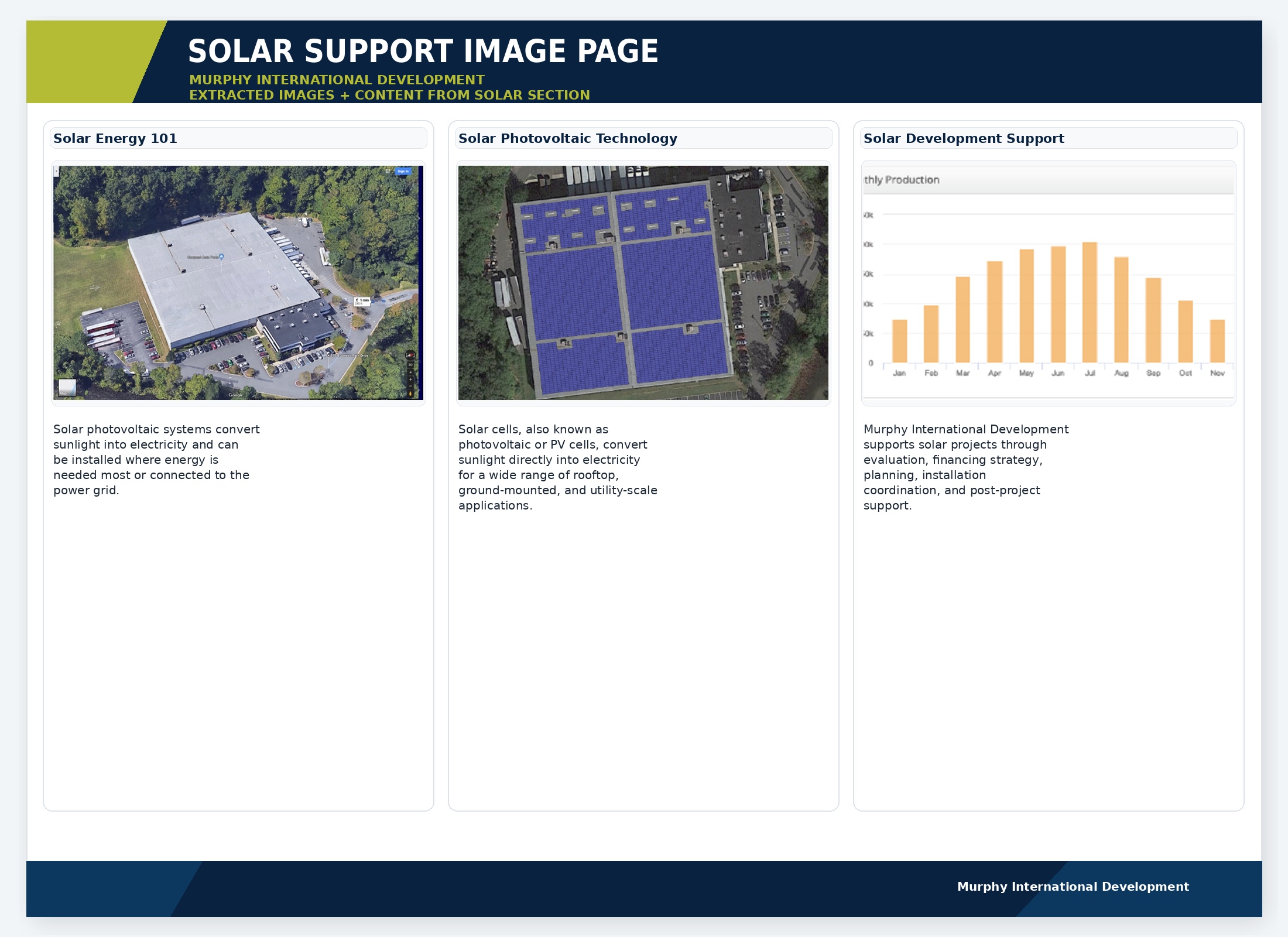Click the Oct bar in the production chart
Viewport: 1288px width, 937px height.
pyautogui.click(x=1186, y=331)
